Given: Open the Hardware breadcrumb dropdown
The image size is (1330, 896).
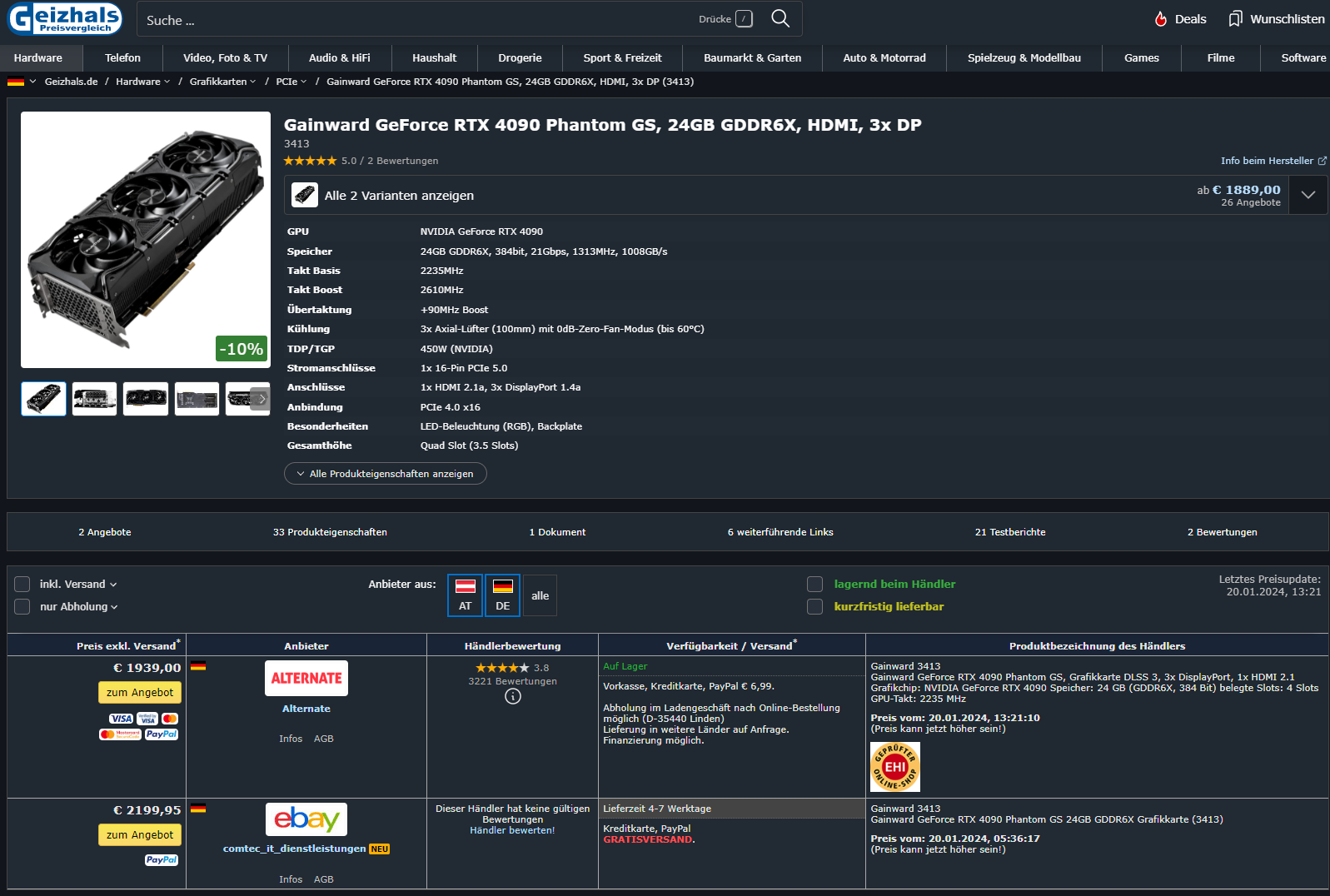Looking at the screenshot, I should [143, 82].
